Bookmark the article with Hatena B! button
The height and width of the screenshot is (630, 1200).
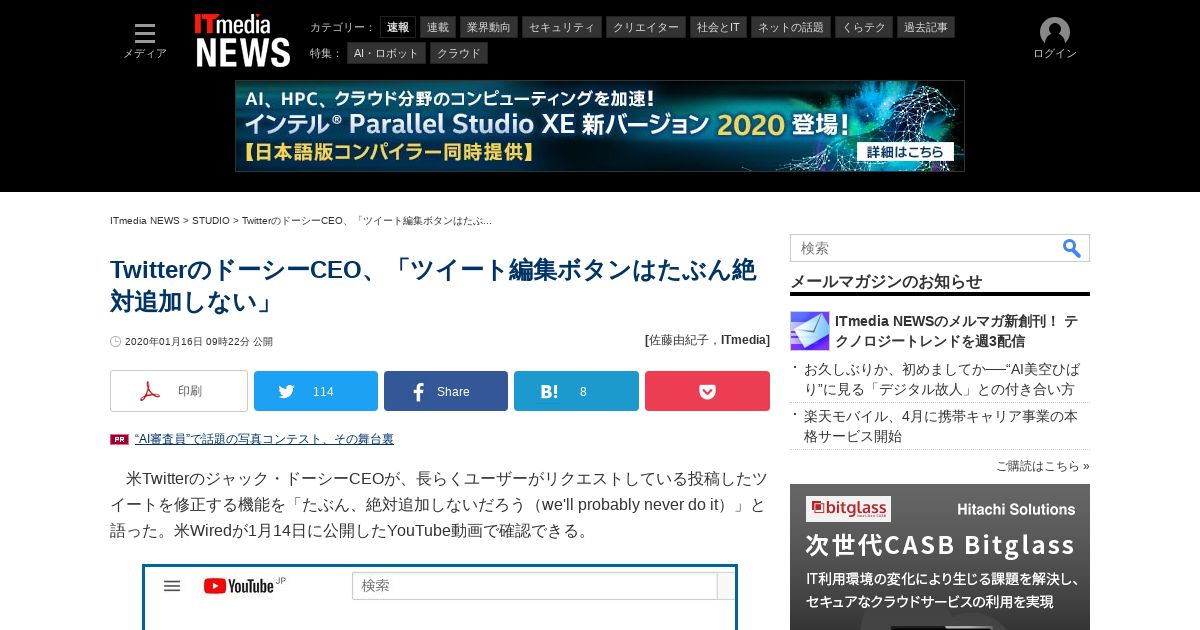click(x=576, y=391)
